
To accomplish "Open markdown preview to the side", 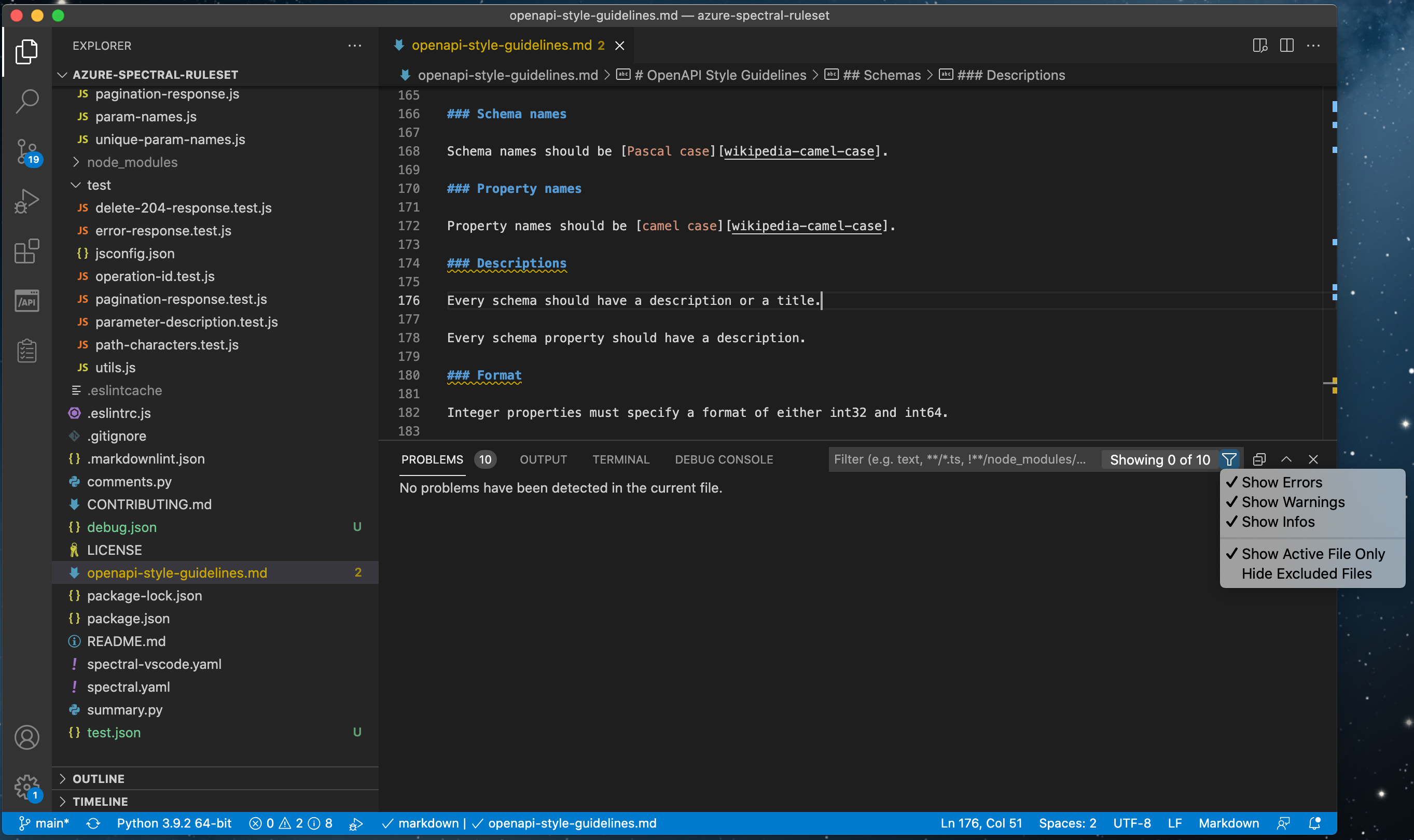I will [x=1259, y=45].
